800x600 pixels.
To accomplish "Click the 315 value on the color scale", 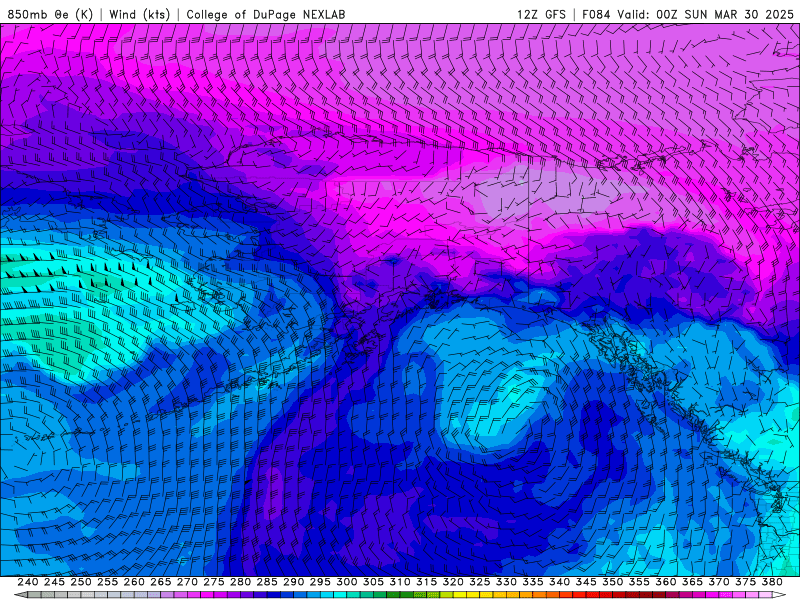I will (426, 582).
